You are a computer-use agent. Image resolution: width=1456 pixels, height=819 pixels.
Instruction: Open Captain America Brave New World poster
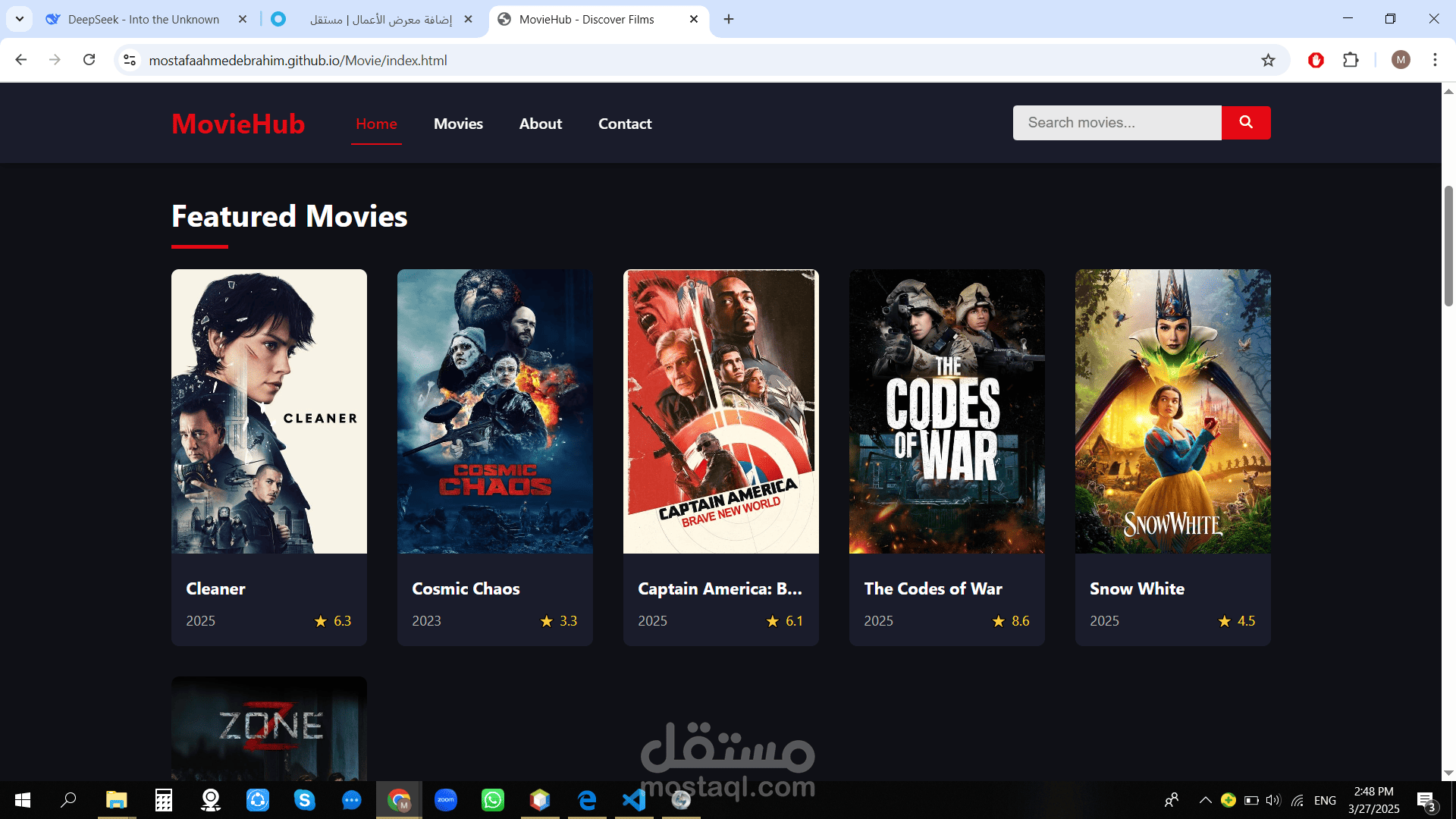[x=721, y=411]
